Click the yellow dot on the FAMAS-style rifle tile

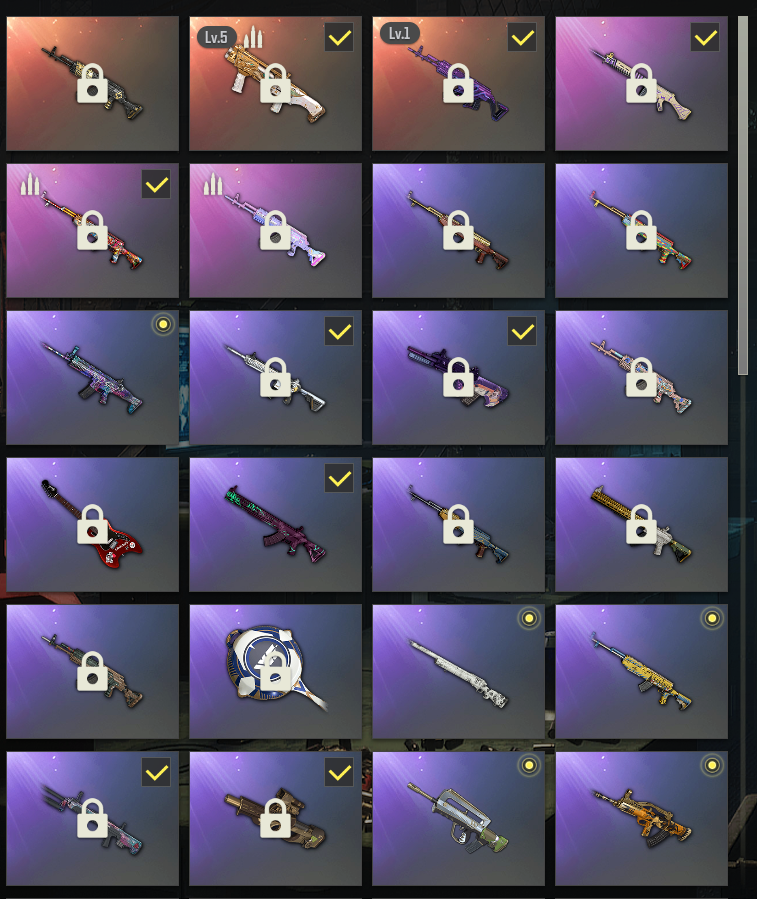(x=529, y=765)
